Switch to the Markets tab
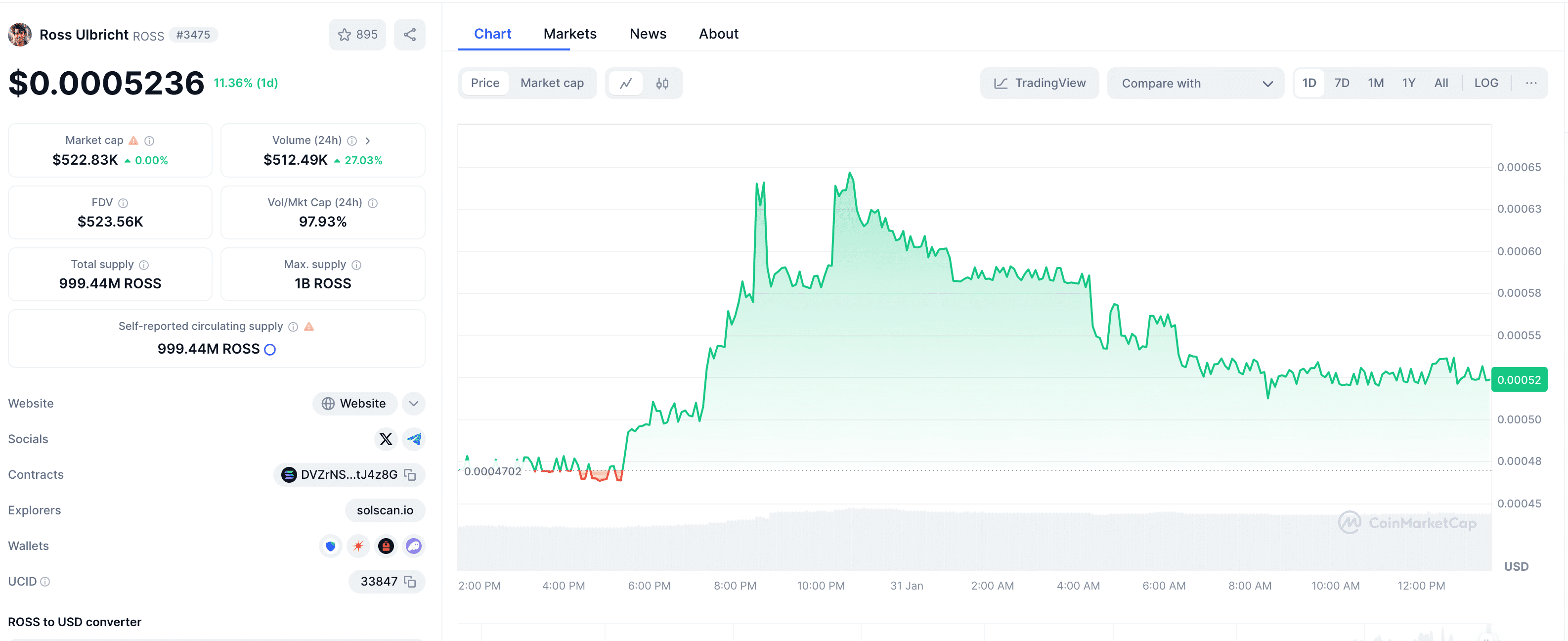Viewport: 1568px width, 641px height. (x=570, y=34)
